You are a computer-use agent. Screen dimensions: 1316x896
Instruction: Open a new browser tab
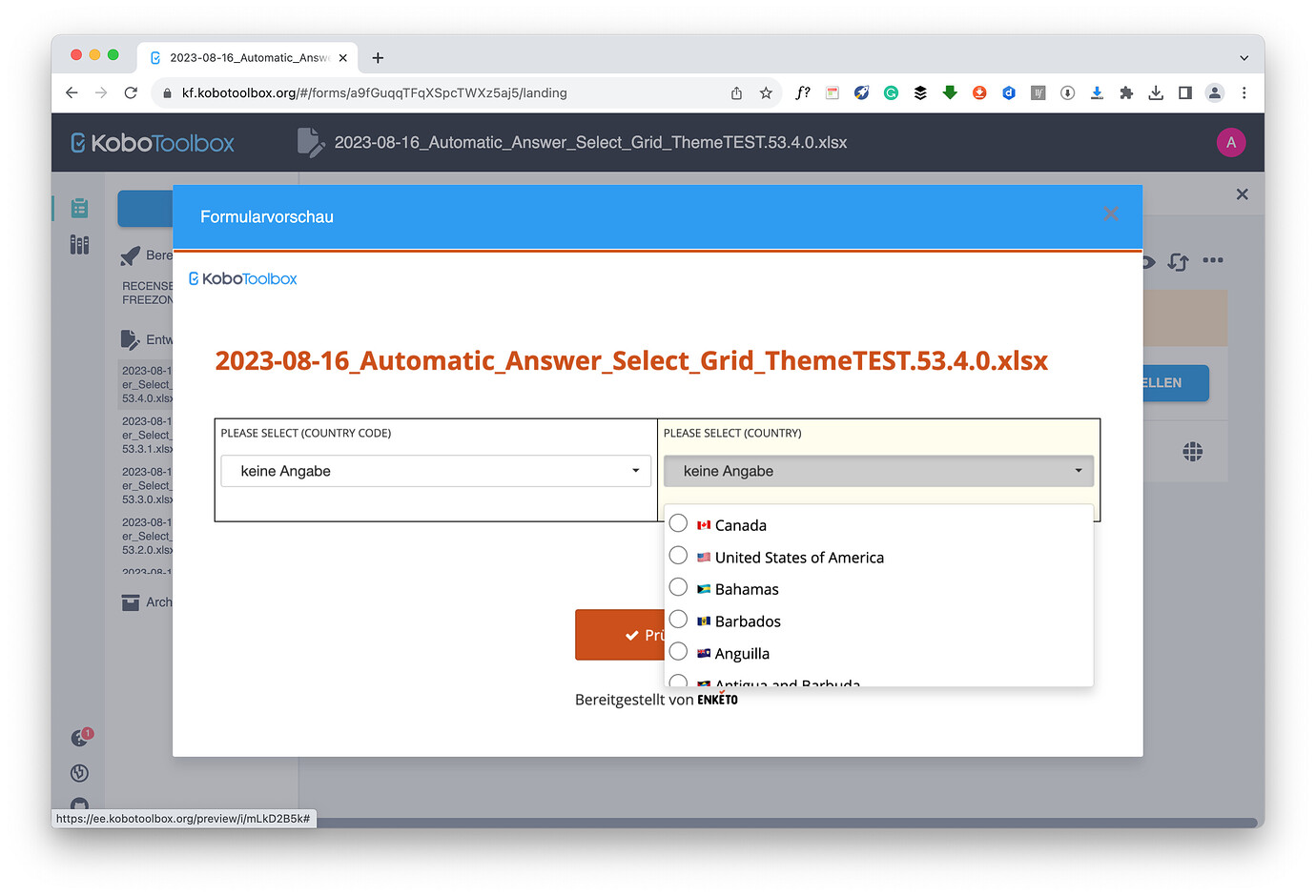pos(378,58)
